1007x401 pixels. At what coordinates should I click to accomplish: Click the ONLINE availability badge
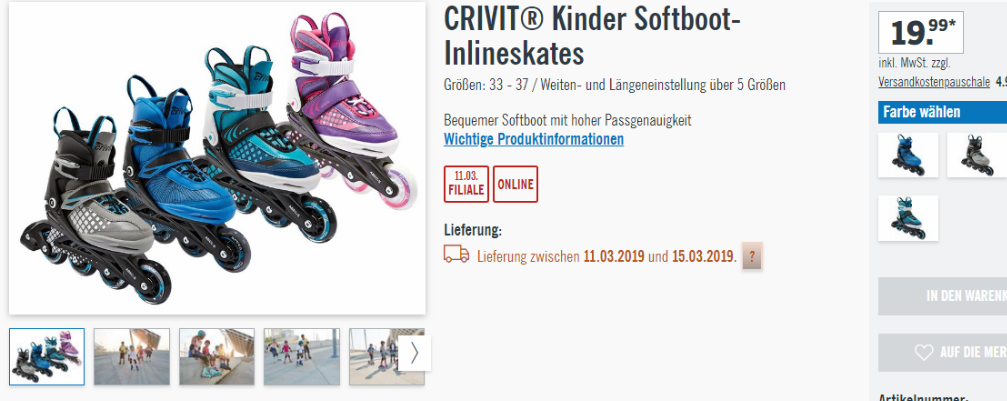pos(516,184)
